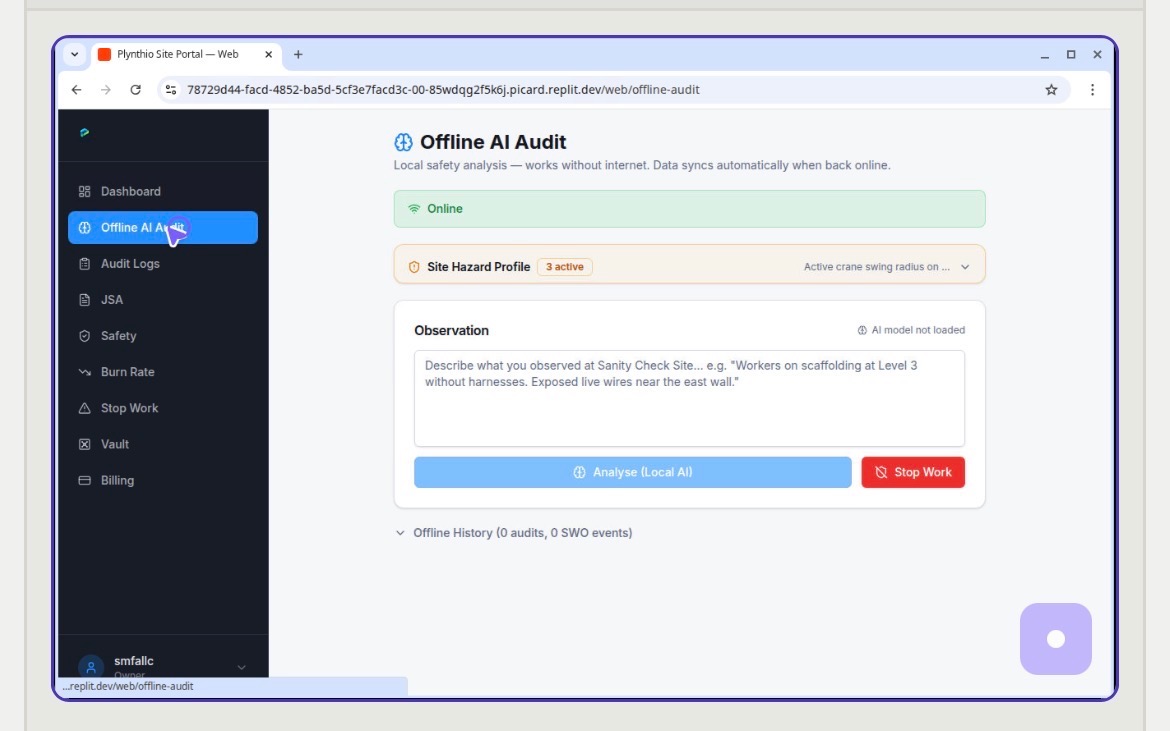Click the Vault icon in sidebar
1170x731 pixels.
tap(84, 445)
